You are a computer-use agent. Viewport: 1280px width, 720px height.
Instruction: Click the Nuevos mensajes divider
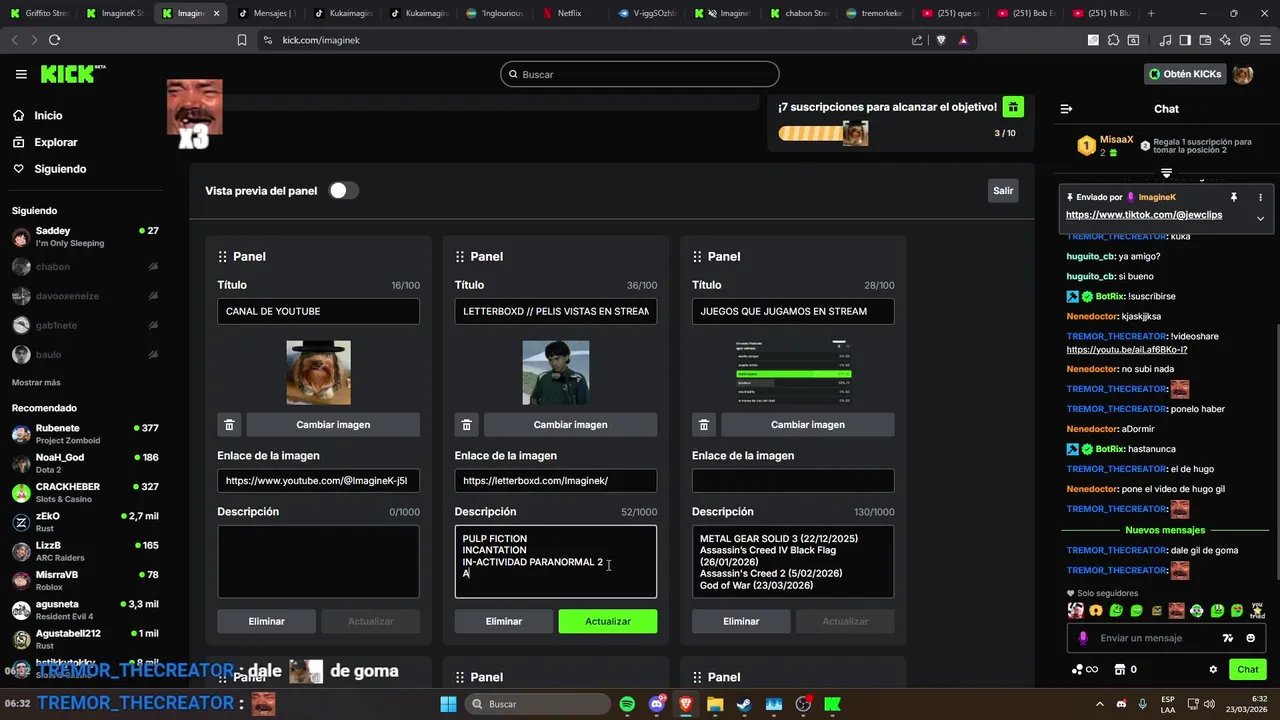(1165, 530)
